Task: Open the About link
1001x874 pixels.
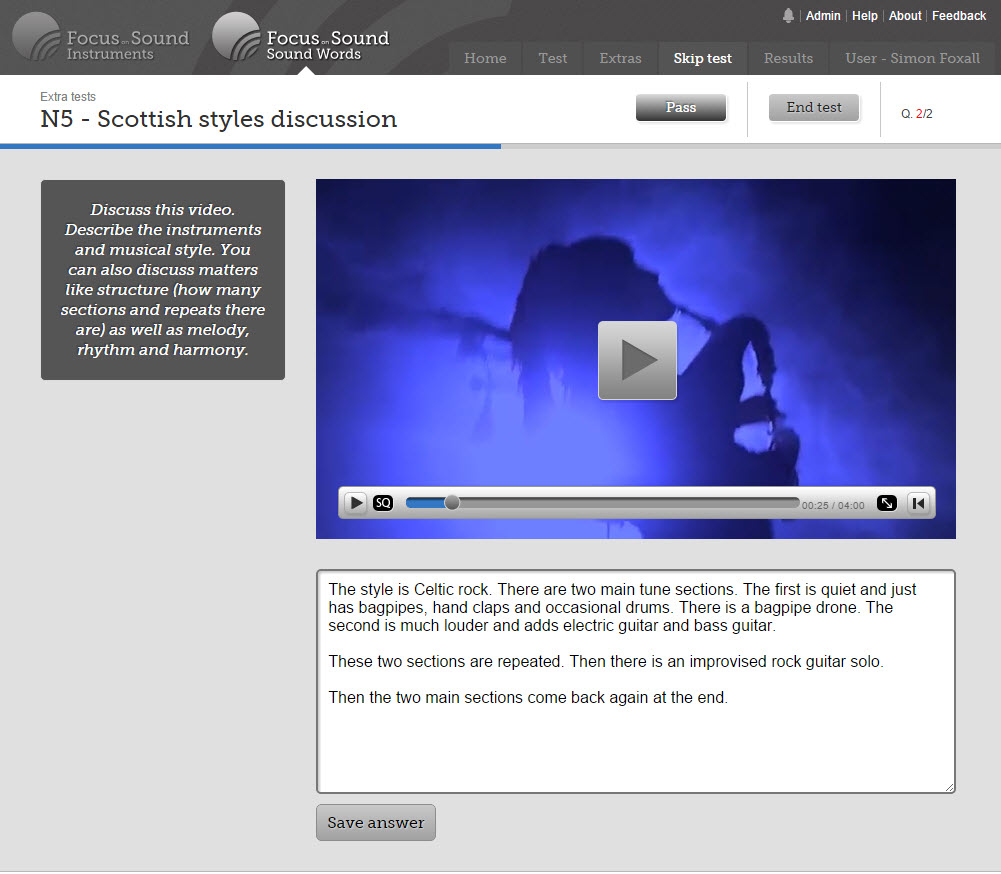Action: [905, 16]
